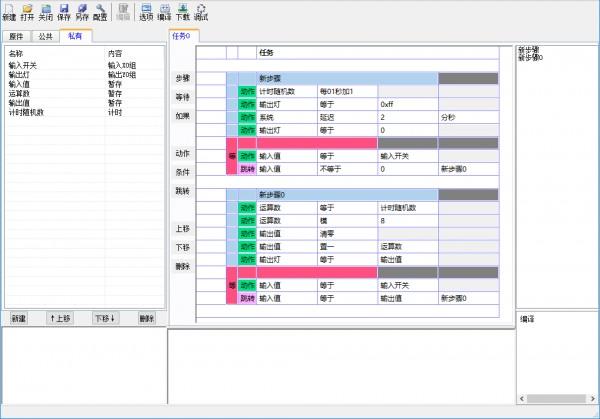This screenshot has width=600, height=419.
Task: Click the 动作 side button
Action: 183,153
